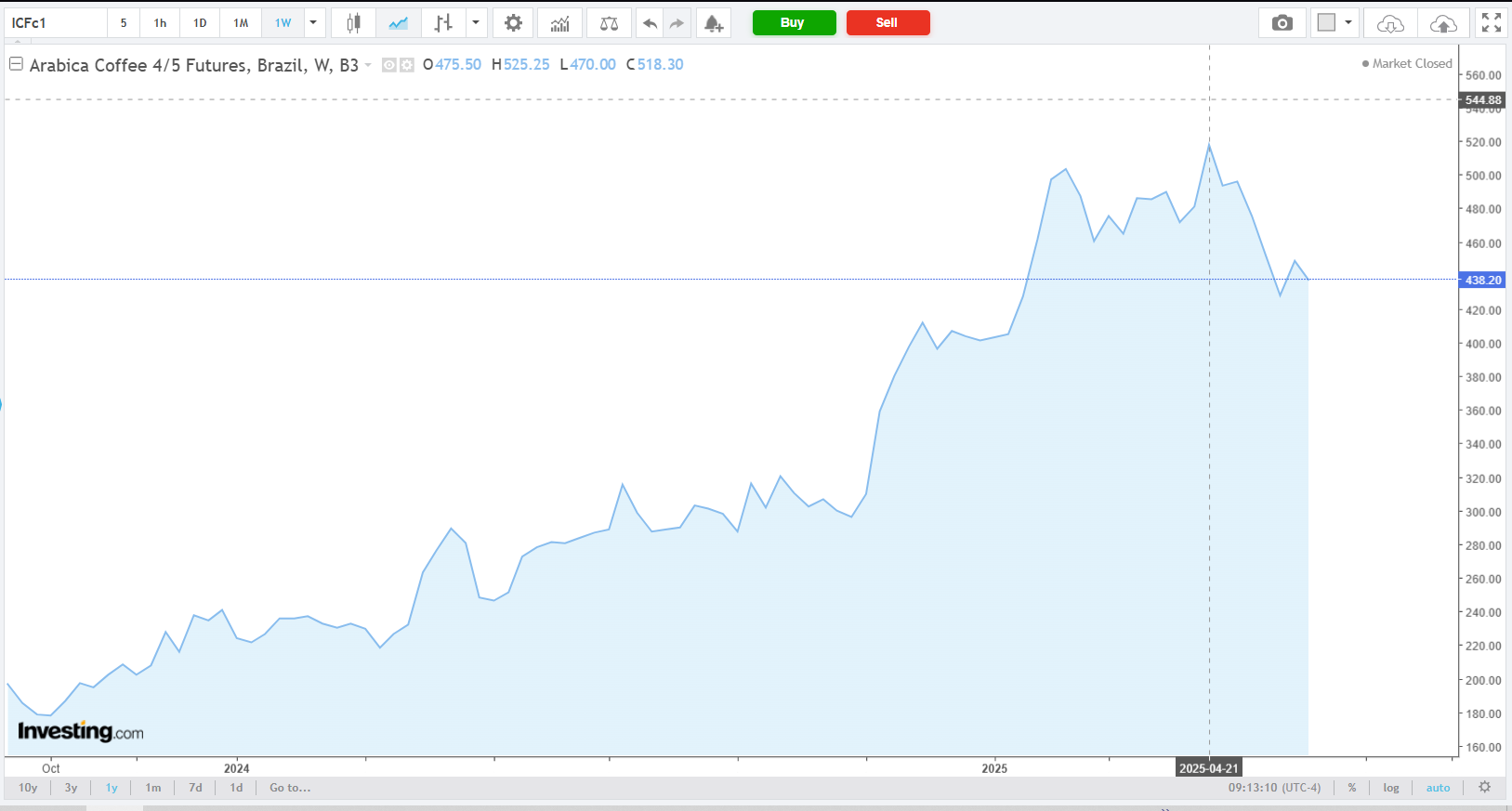Screen dimensions: 1512x811
Task: Toggle auto scale on price axis
Action: point(1438,788)
